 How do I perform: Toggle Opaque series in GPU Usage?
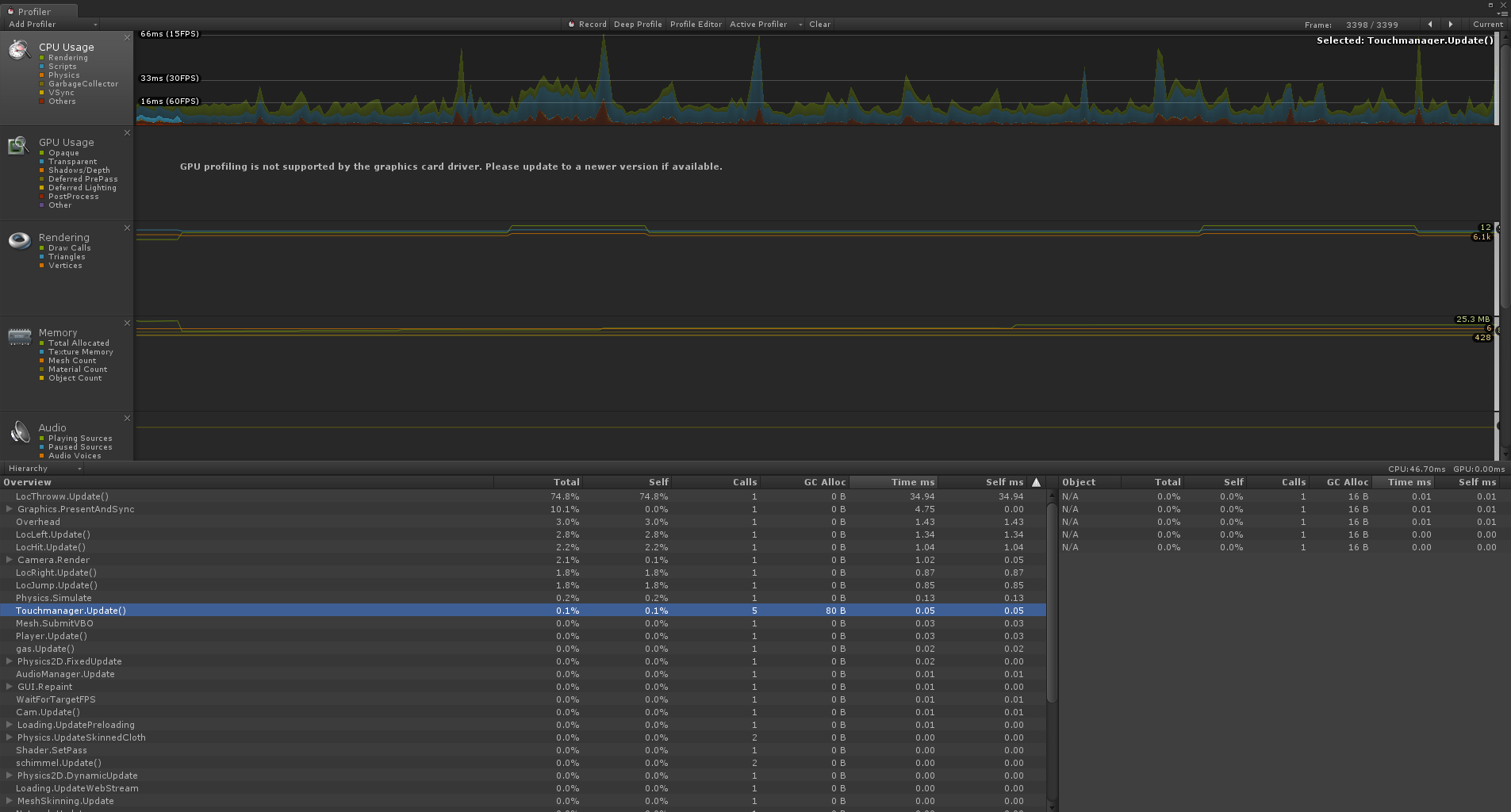coord(42,153)
